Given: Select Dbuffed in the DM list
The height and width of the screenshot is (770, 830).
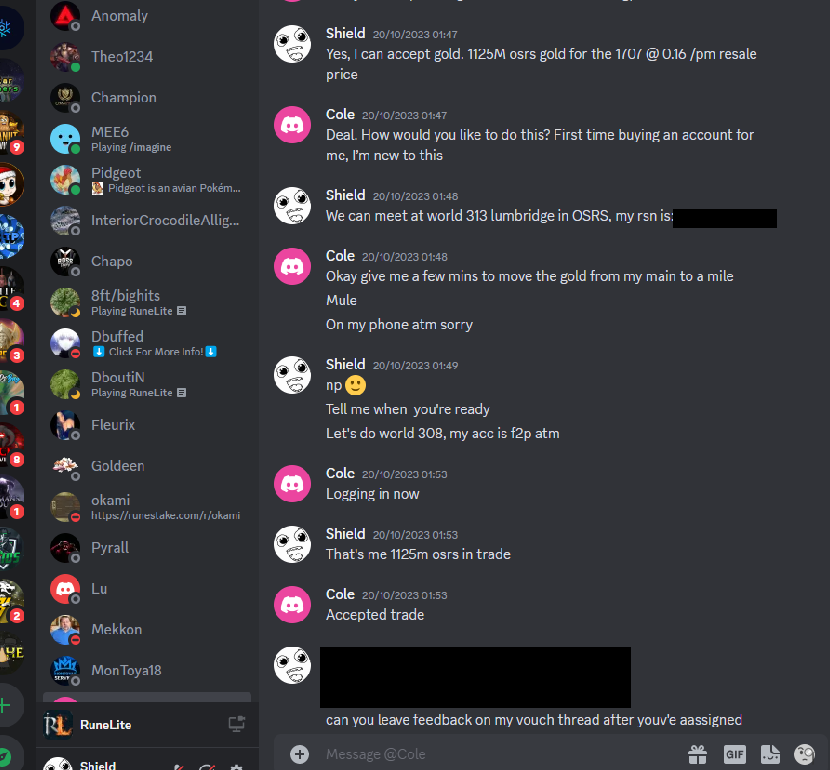Looking at the screenshot, I should tap(147, 343).
